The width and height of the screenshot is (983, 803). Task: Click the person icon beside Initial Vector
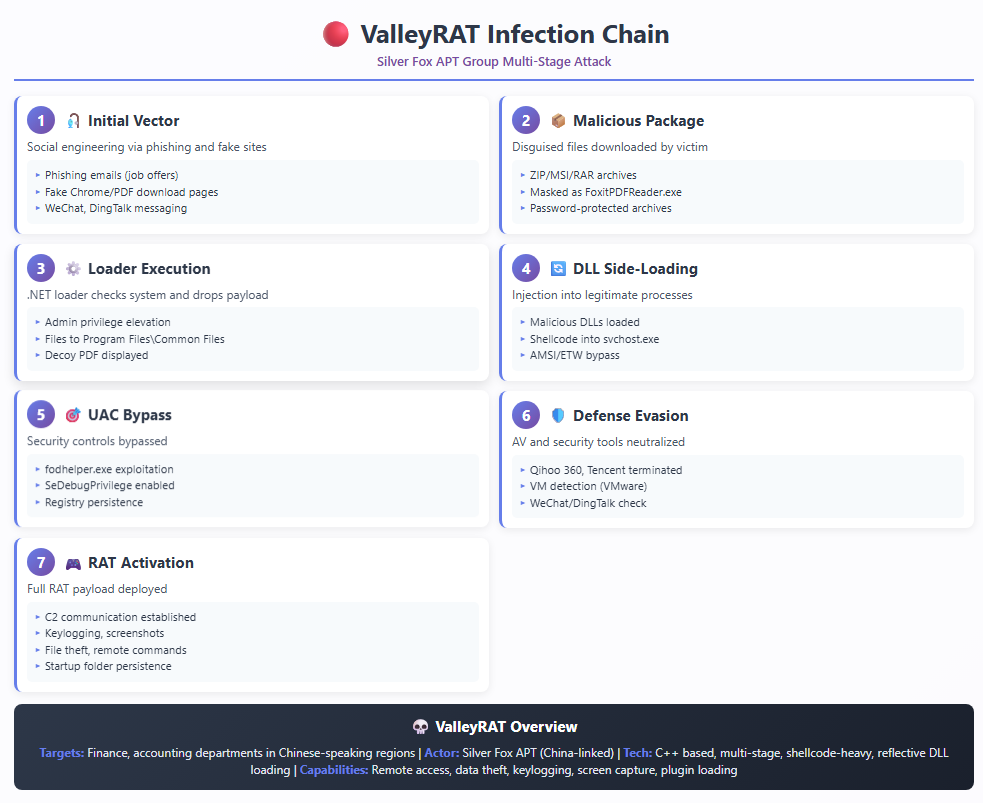(73, 121)
